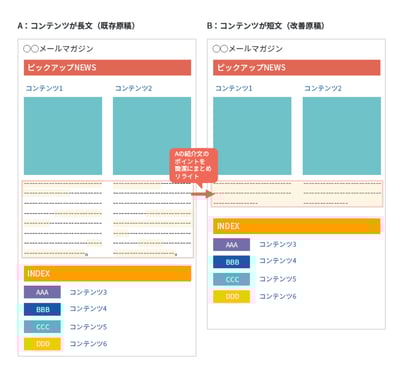This screenshot has width=400, height=371.
Task: Open コンテンツ3 link in layout A
Action: point(88,292)
